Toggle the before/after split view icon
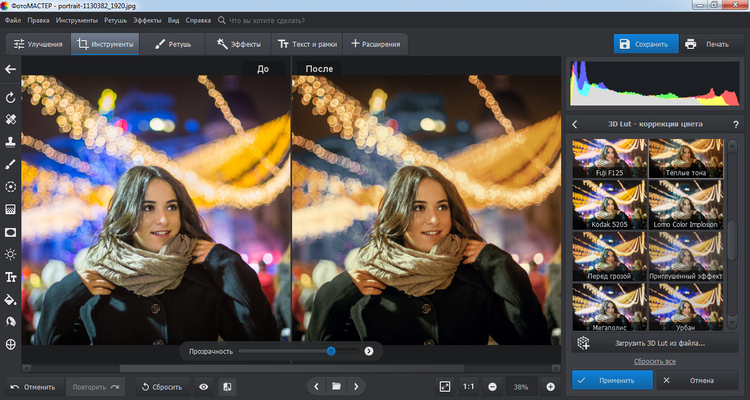The width and height of the screenshot is (750, 400). [227, 386]
